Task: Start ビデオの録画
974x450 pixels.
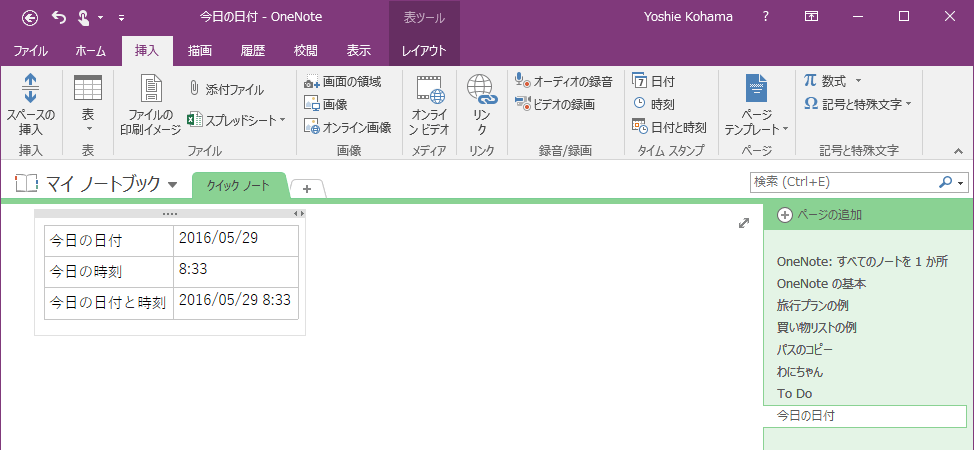Action: [x=555, y=104]
